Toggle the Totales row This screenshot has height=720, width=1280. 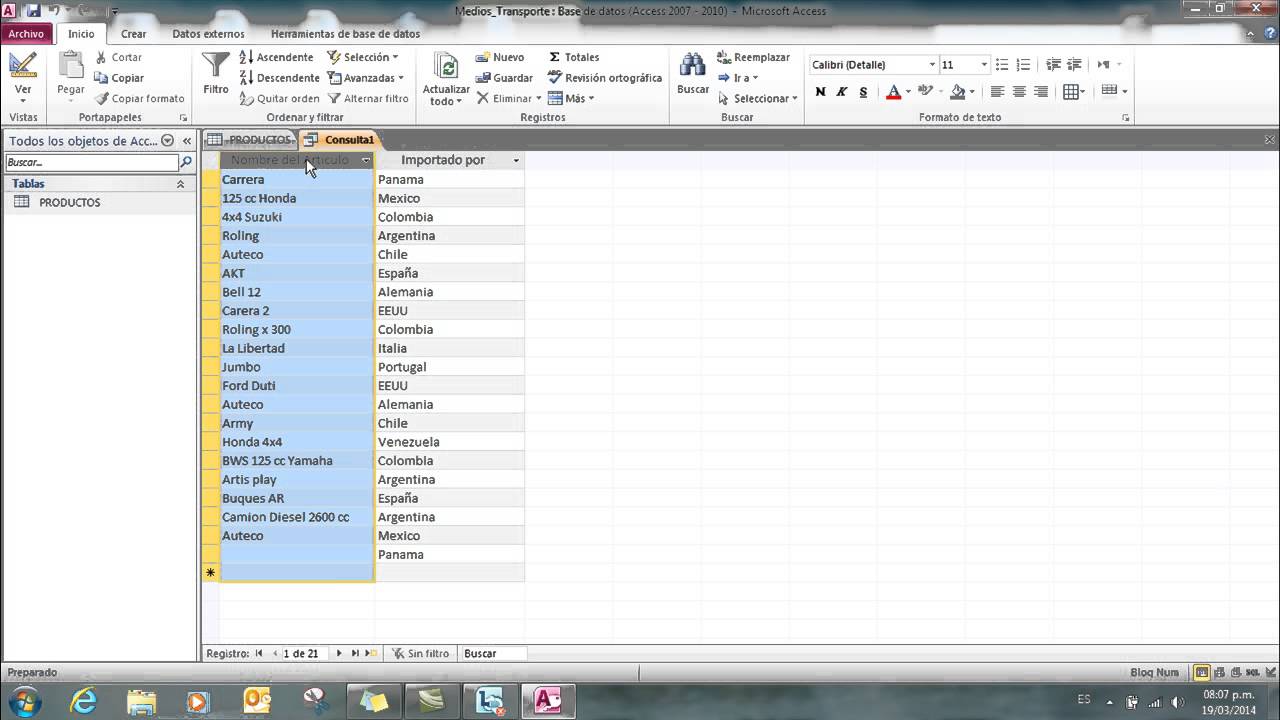coord(574,57)
